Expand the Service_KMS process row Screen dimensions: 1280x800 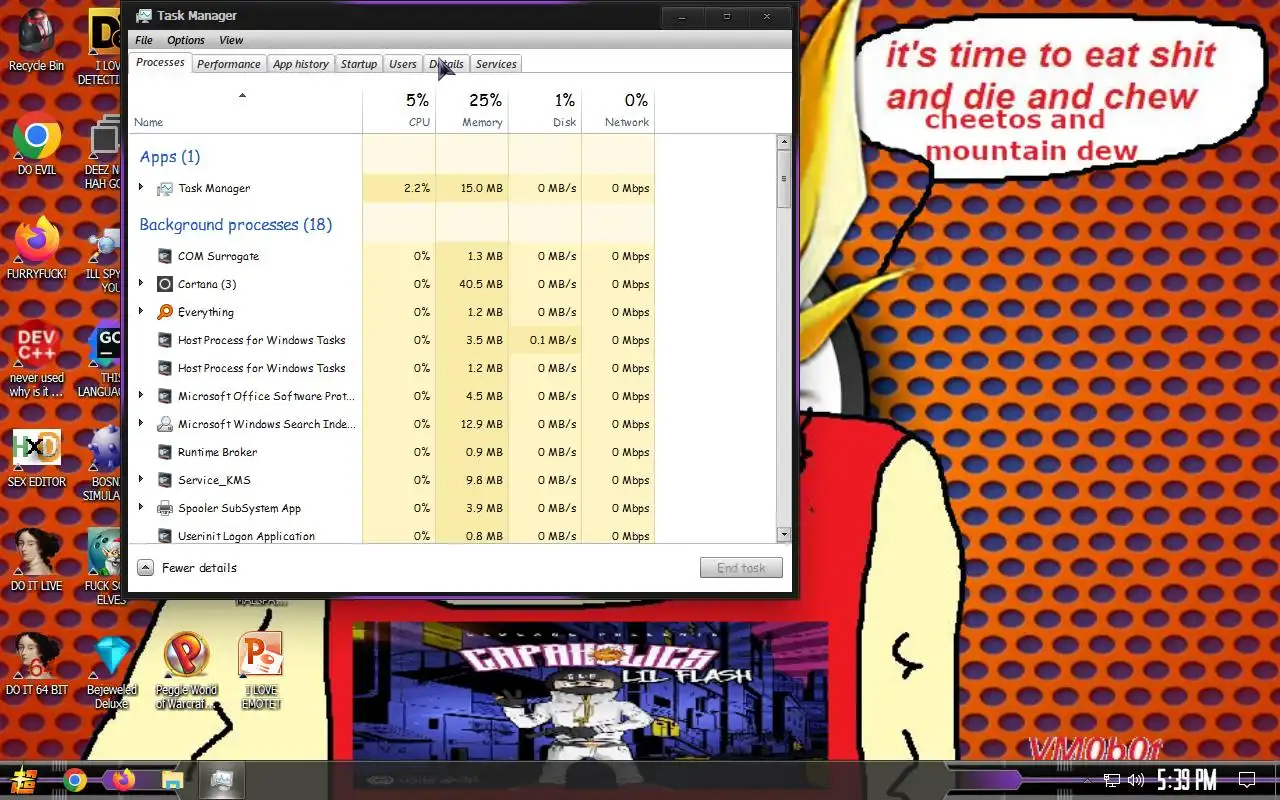141,480
